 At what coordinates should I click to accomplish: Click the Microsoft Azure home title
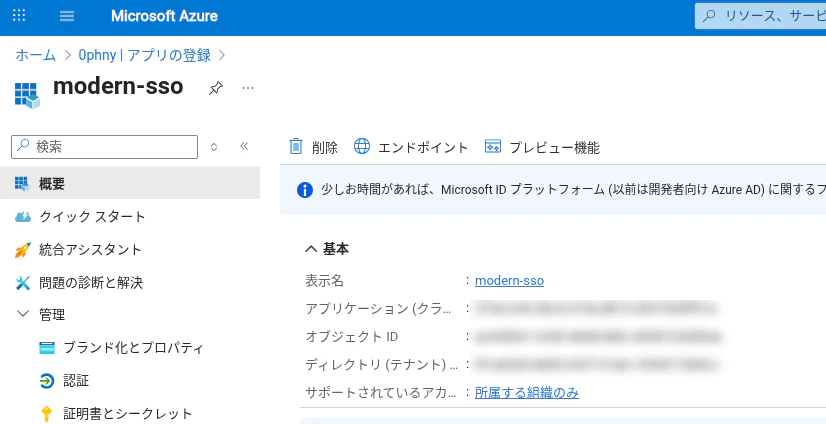(164, 16)
